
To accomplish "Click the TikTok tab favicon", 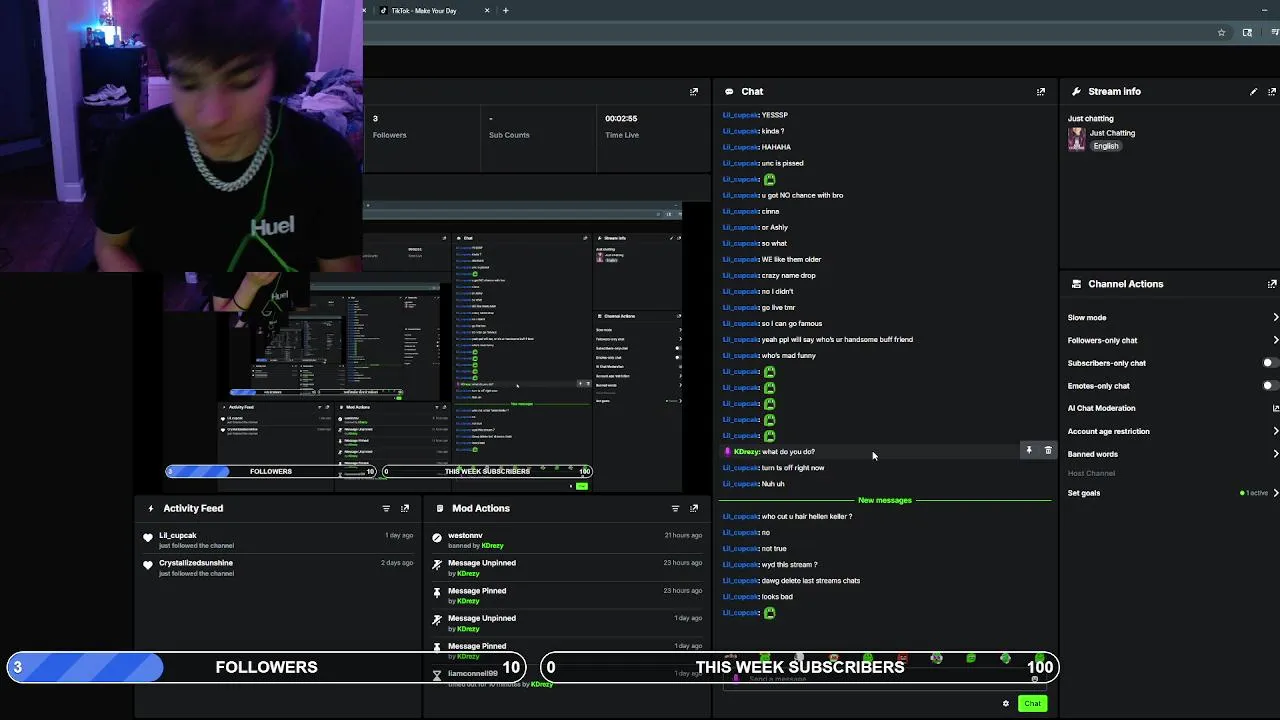I will [384, 10].
